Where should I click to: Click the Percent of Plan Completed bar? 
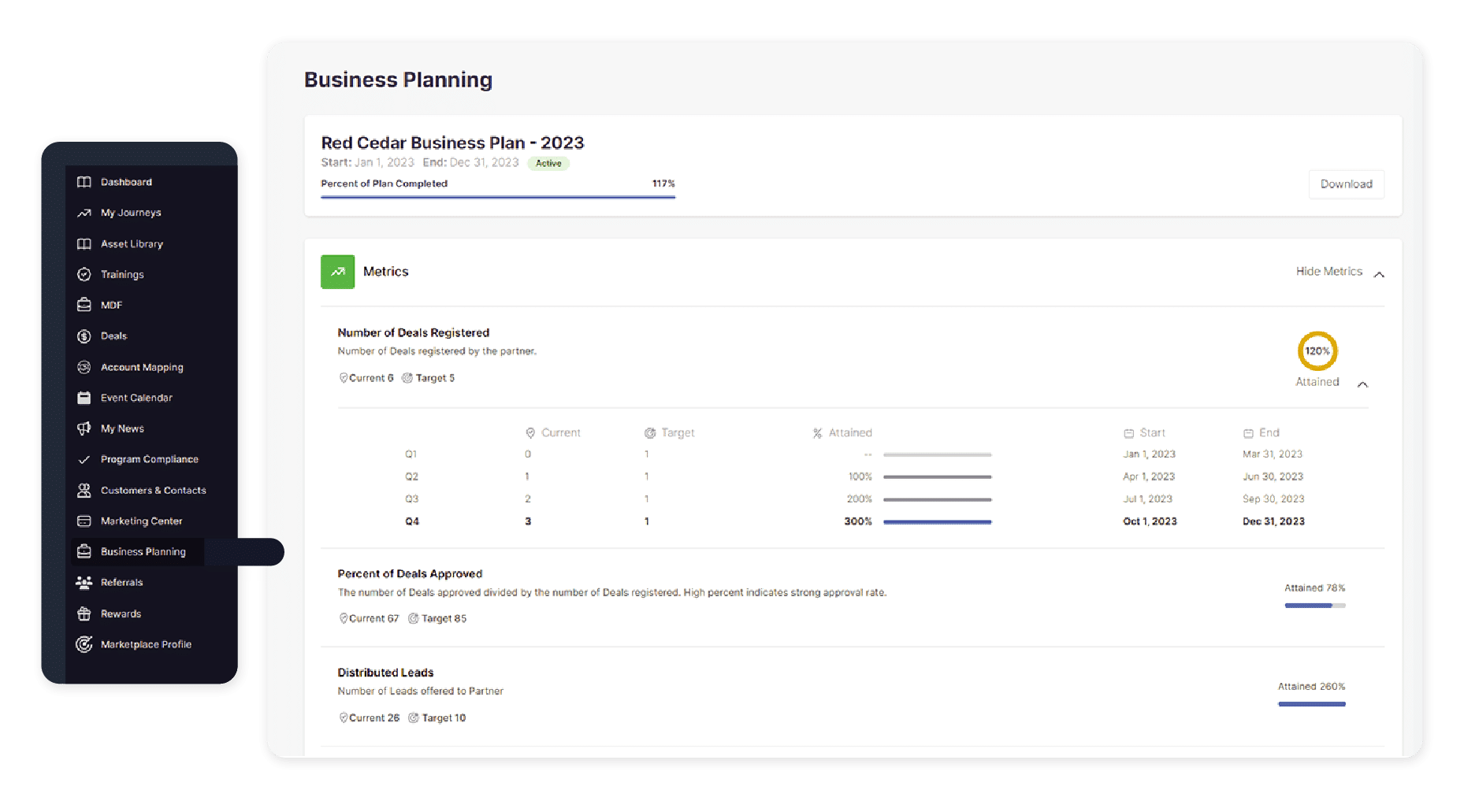coord(498,197)
